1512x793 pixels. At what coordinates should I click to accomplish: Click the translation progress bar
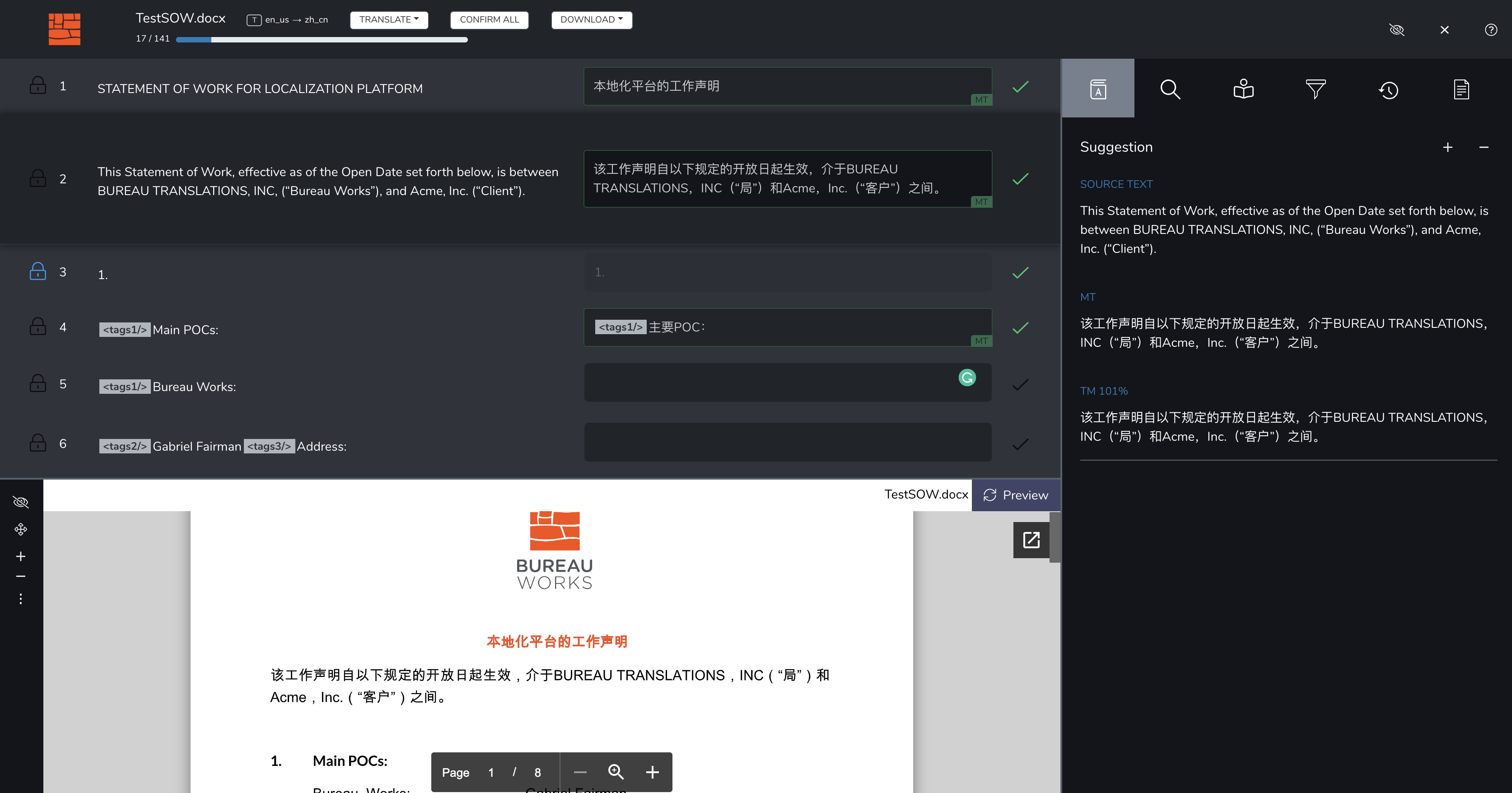click(x=322, y=39)
